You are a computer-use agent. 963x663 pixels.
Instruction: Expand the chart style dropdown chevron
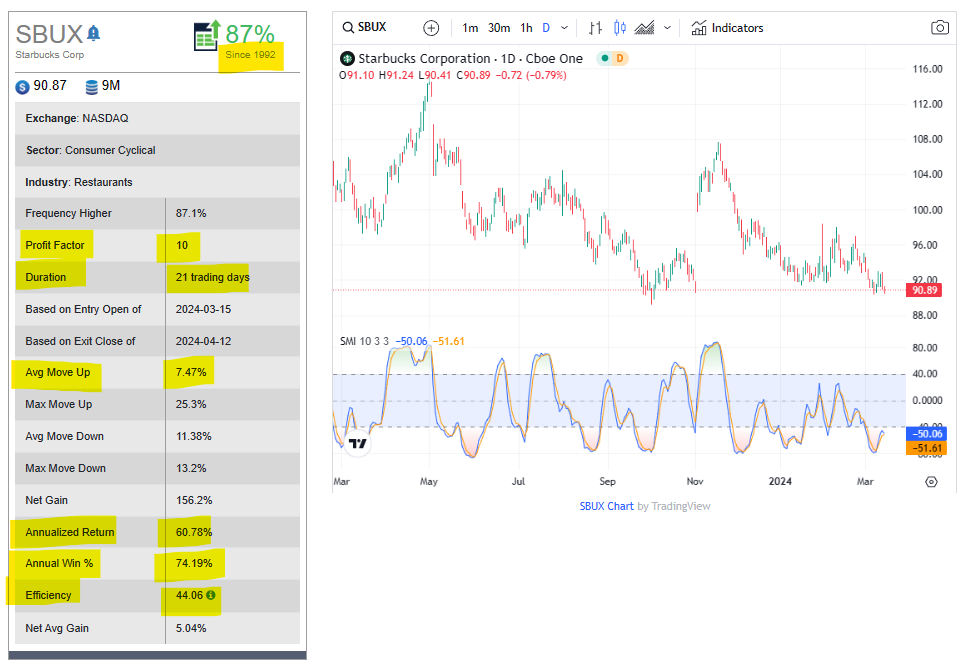pyautogui.click(x=668, y=28)
